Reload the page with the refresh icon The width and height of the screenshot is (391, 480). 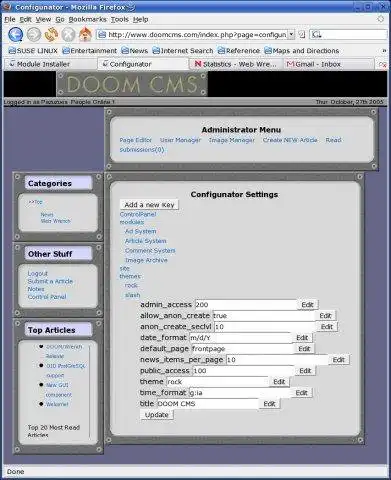click(51, 34)
